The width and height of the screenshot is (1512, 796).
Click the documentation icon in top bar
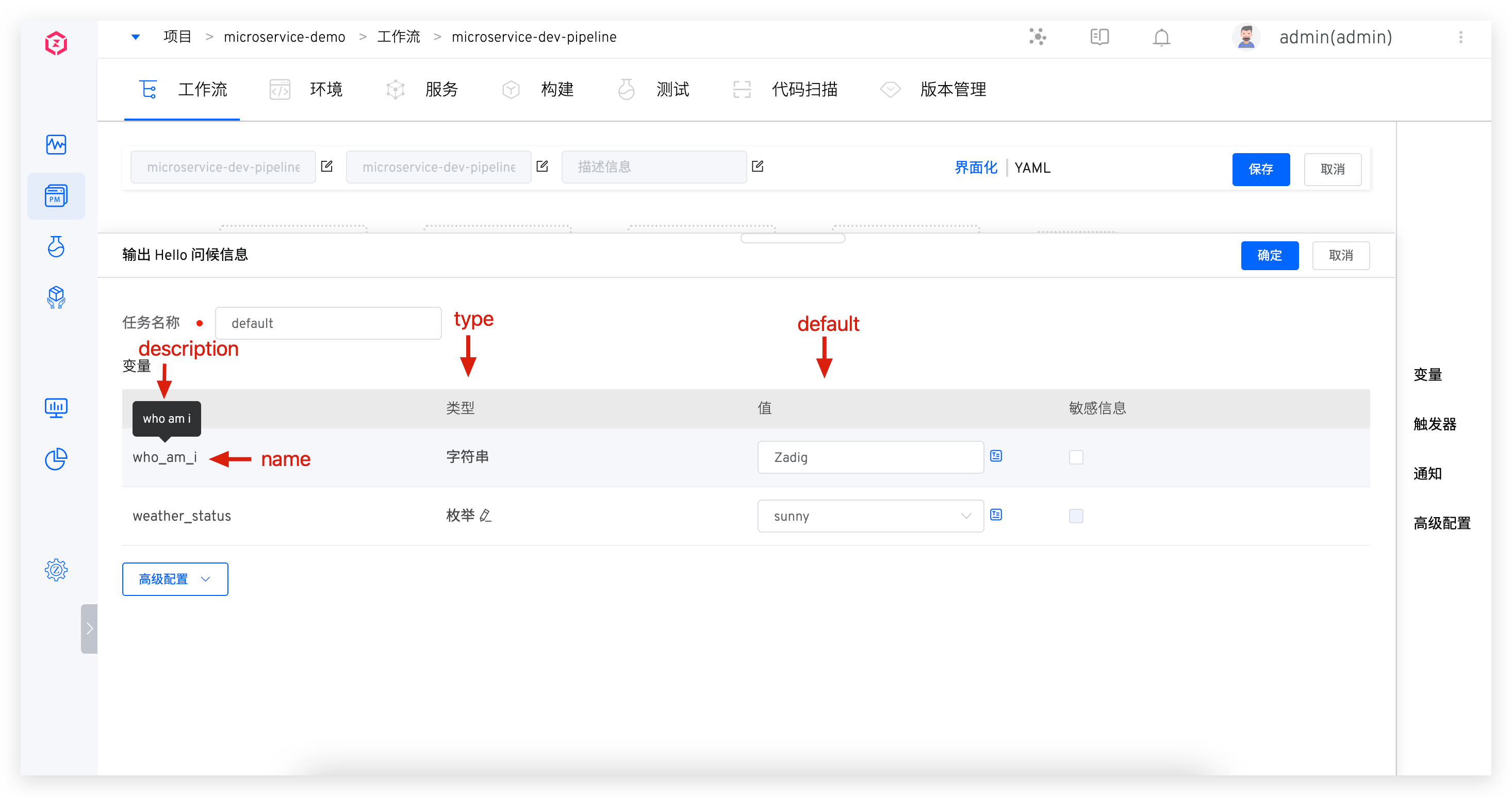1099,37
